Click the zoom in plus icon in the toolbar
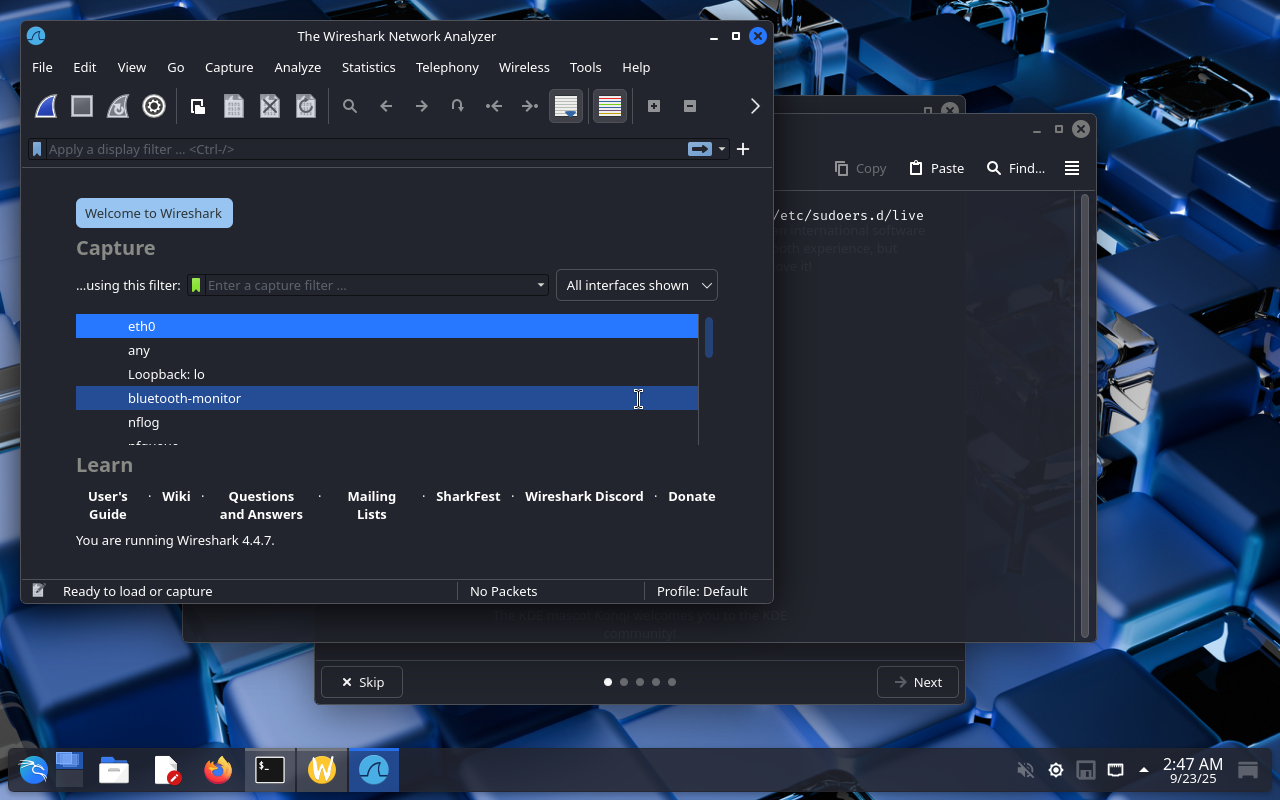Image resolution: width=1280 pixels, height=800 pixels. (654, 106)
